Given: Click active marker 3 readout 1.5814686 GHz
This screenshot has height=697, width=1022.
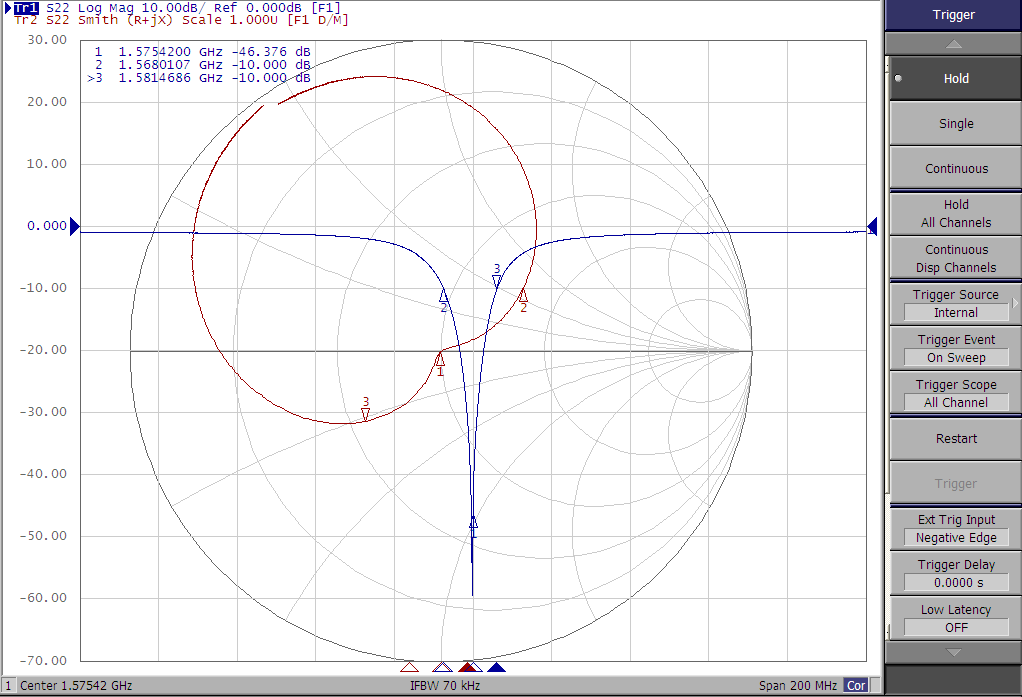Looking at the screenshot, I should (x=199, y=78).
